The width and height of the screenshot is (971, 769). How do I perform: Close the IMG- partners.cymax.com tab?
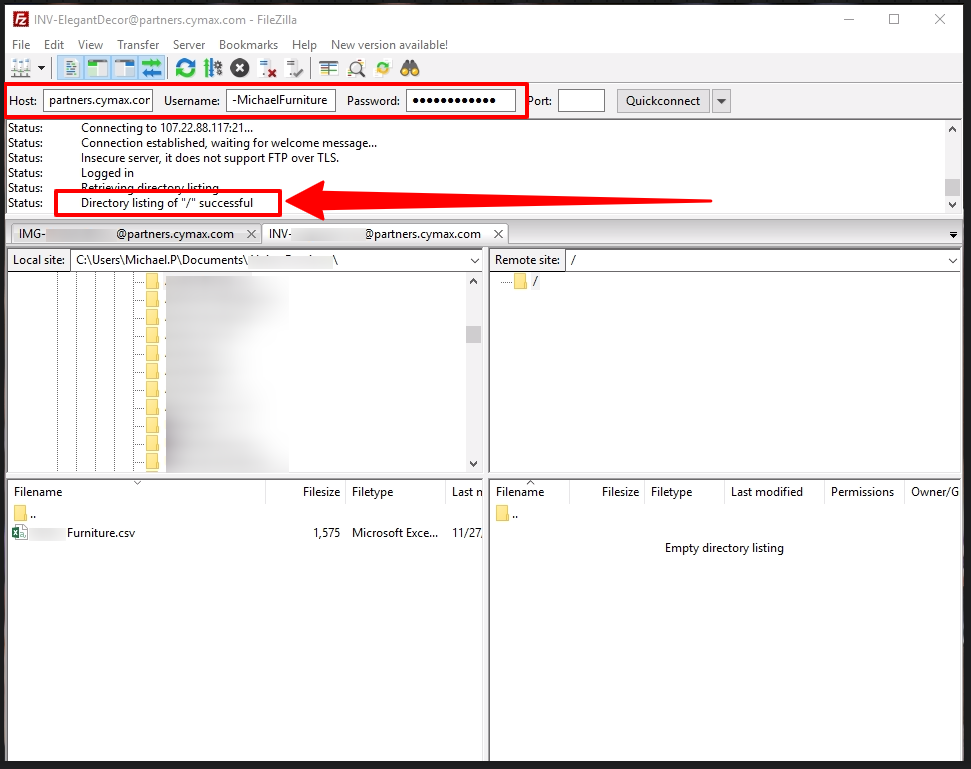pos(251,234)
